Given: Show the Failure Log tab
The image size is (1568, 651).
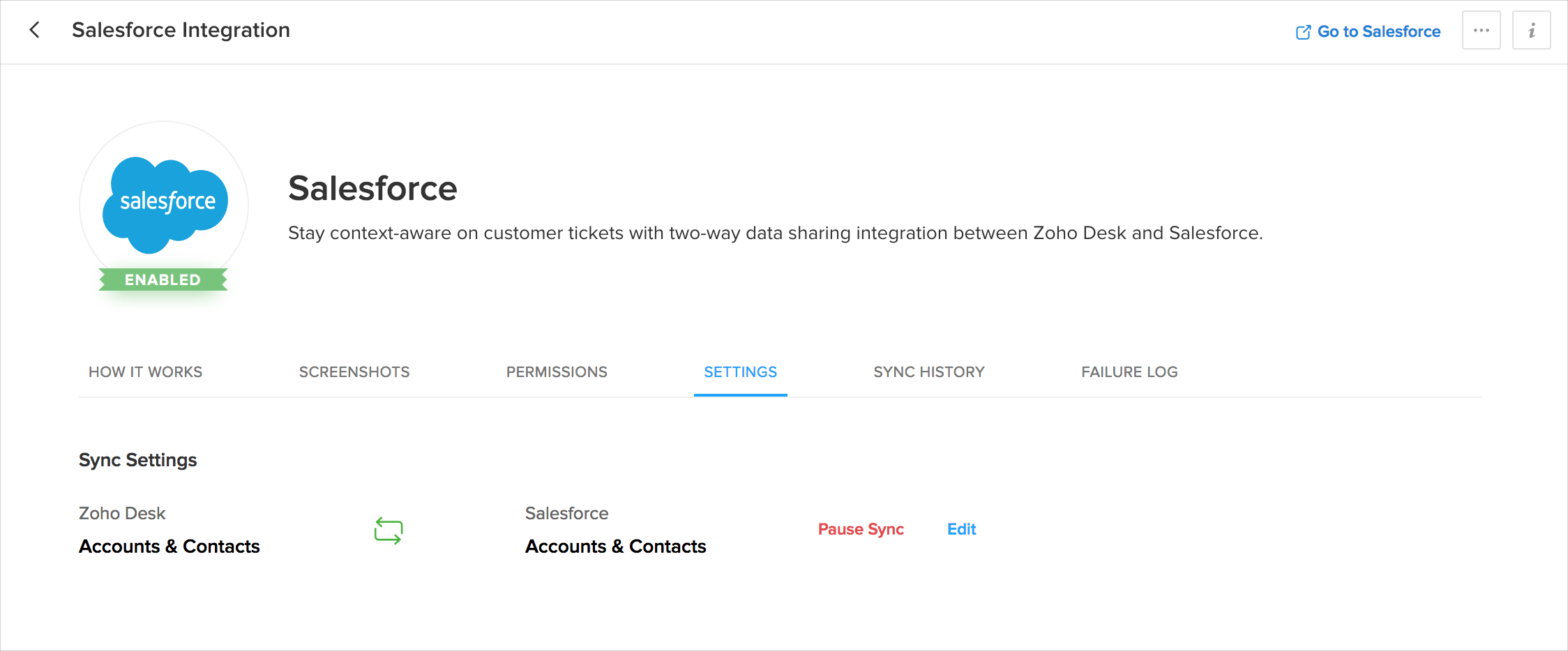Looking at the screenshot, I should coord(1129,372).
